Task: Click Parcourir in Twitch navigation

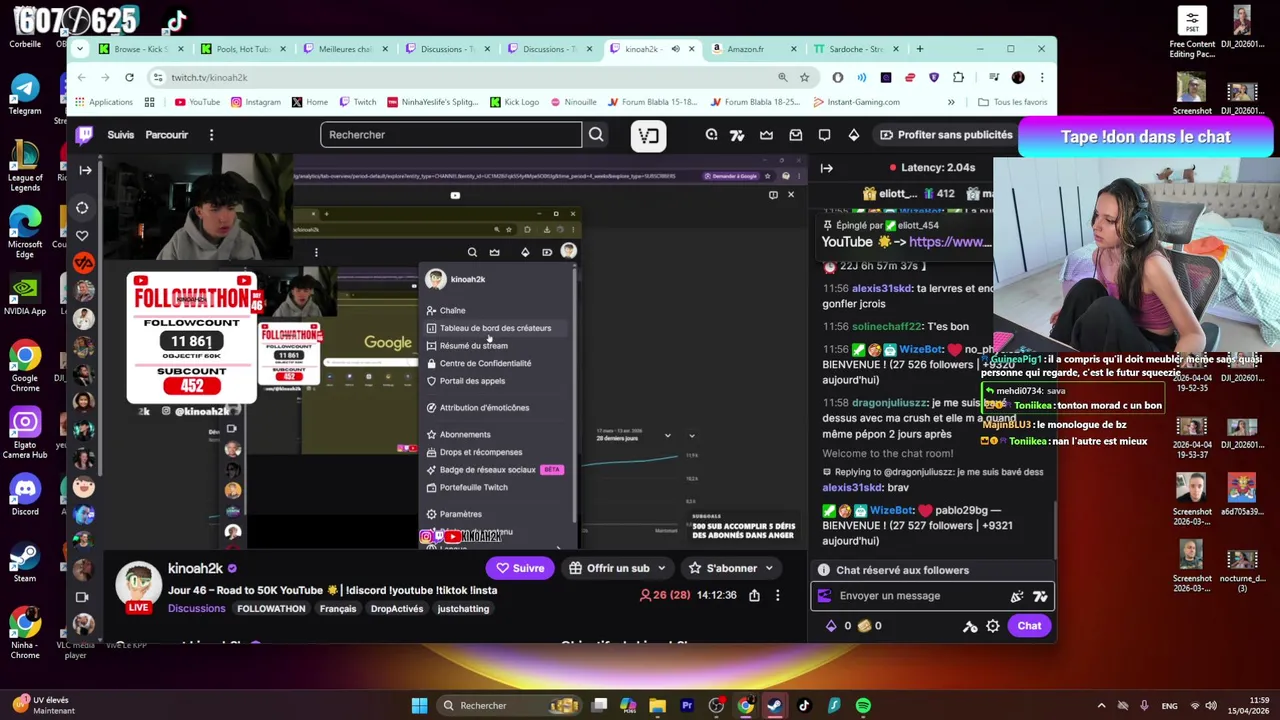Action: (x=167, y=135)
